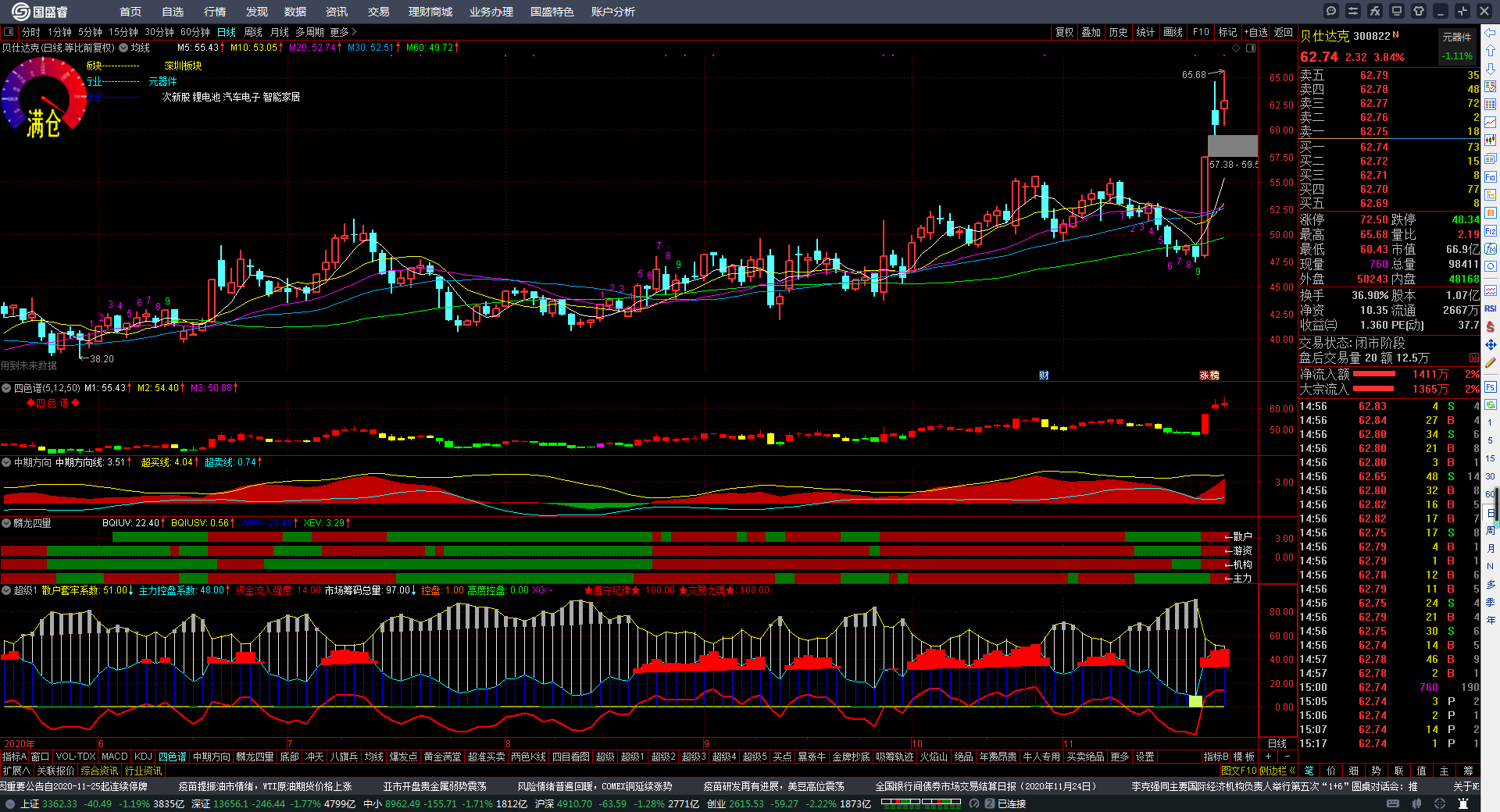
Task: Expand 更多 period options
Action: point(343,32)
